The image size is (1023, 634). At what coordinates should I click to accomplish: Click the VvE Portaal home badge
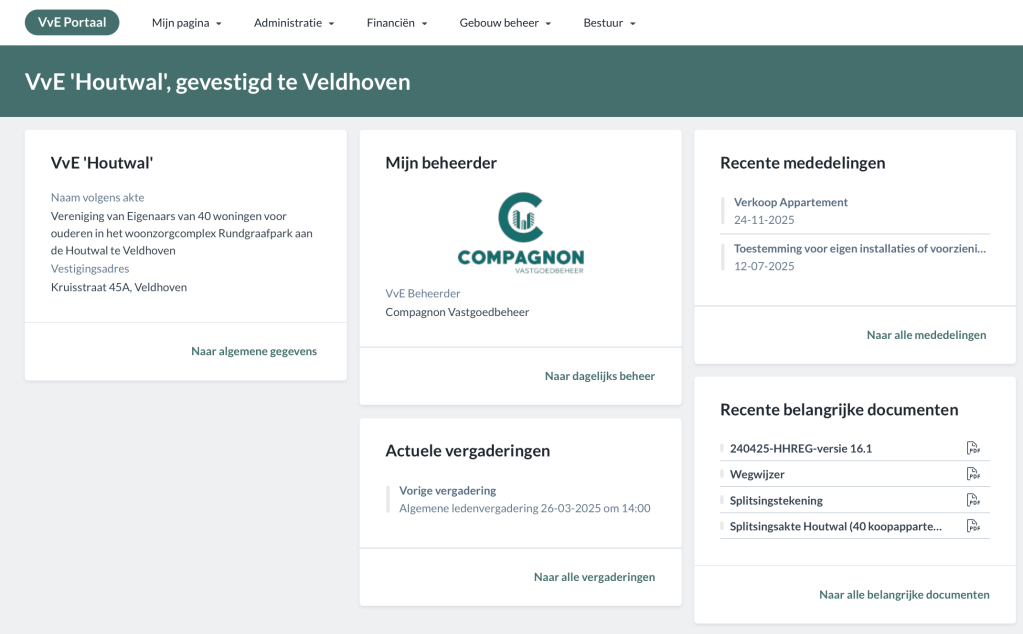[72, 22]
